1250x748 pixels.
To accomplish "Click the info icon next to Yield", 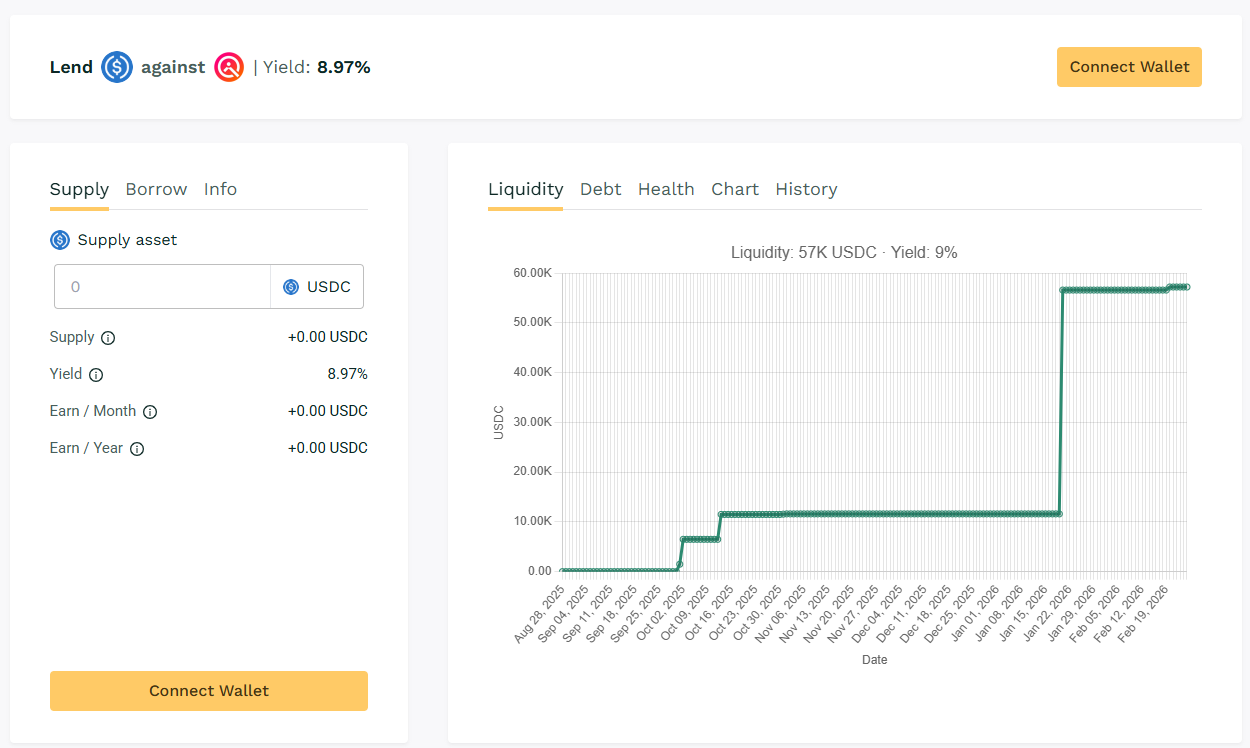I will click(x=96, y=375).
